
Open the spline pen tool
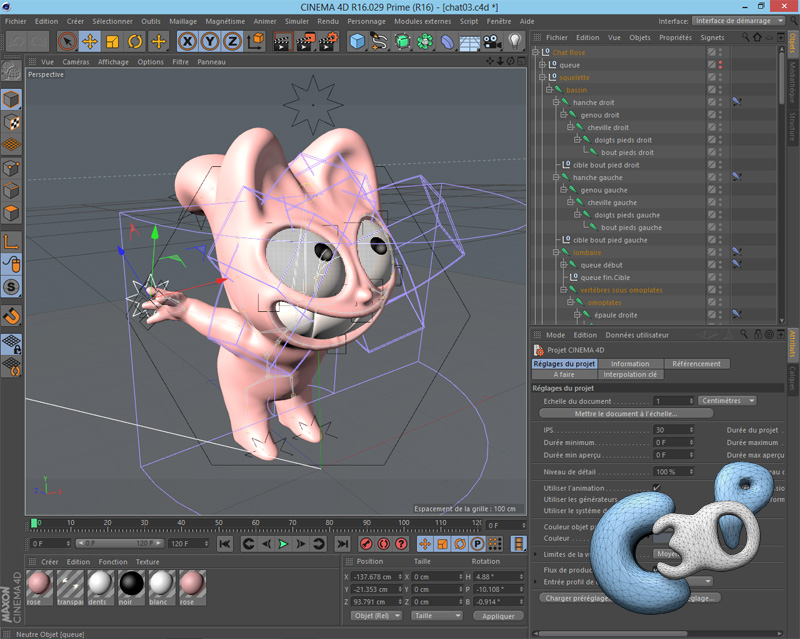pyautogui.click(x=380, y=41)
